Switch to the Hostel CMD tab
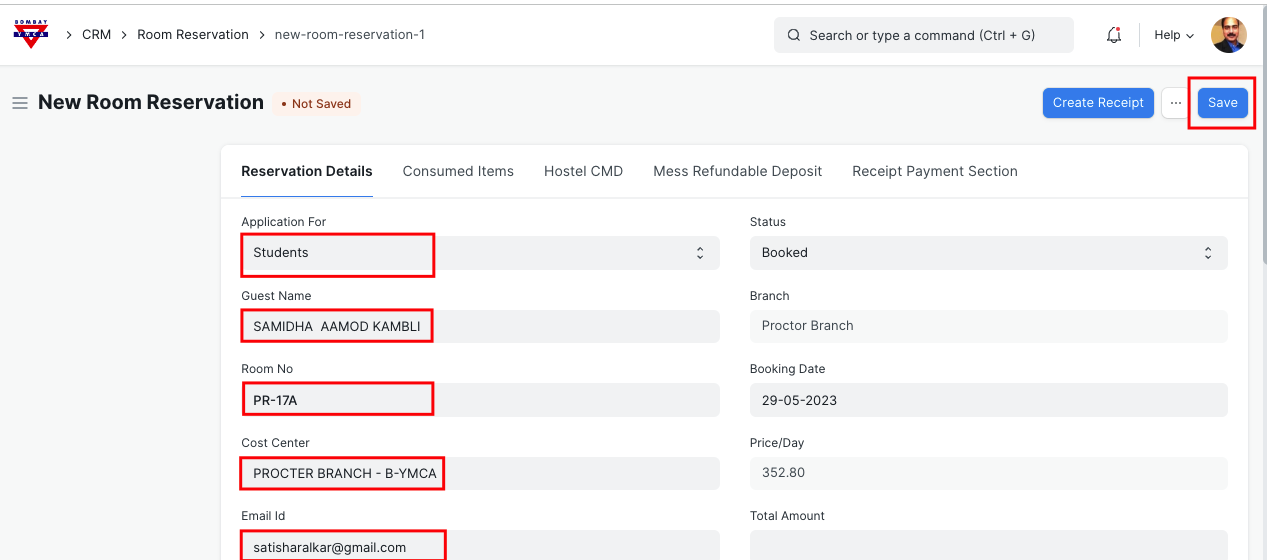Screen dimensions: 1267x560 point(583,171)
